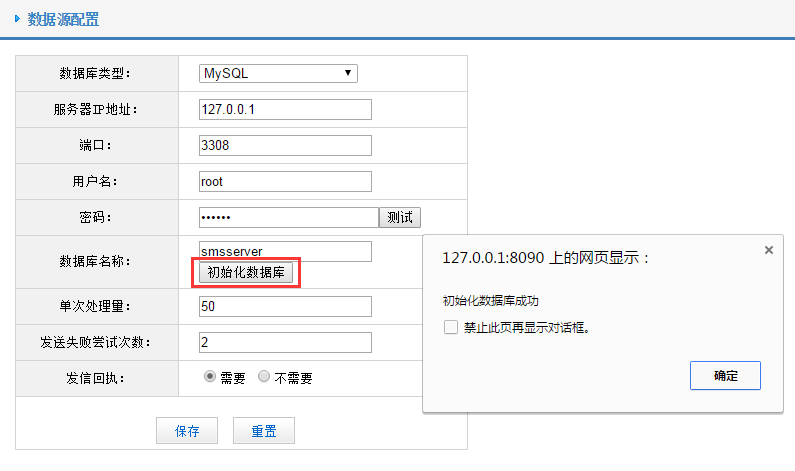Close the alert dialog with the X icon
Viewport: 795px width, 471px height.
click(768, 250)
